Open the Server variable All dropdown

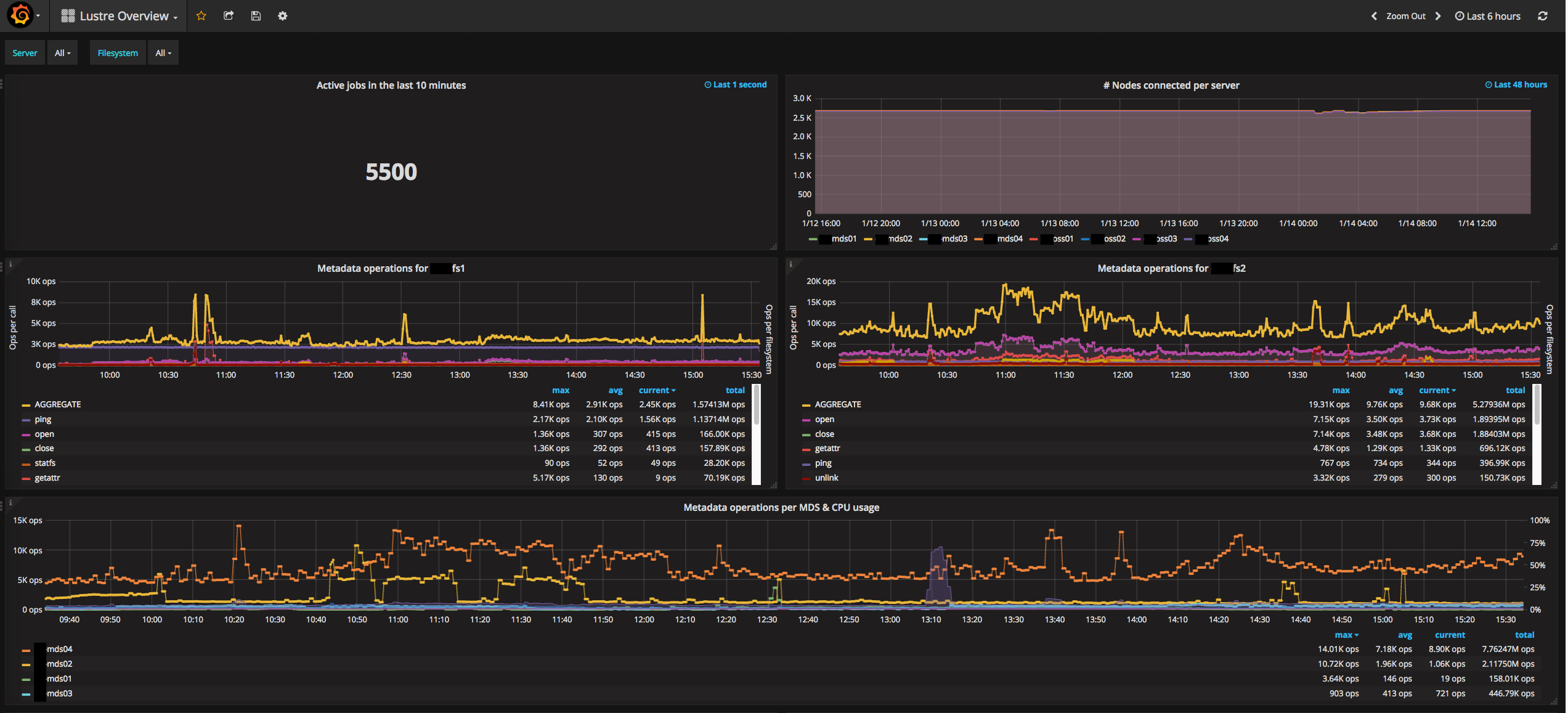(x=62, y=53)
